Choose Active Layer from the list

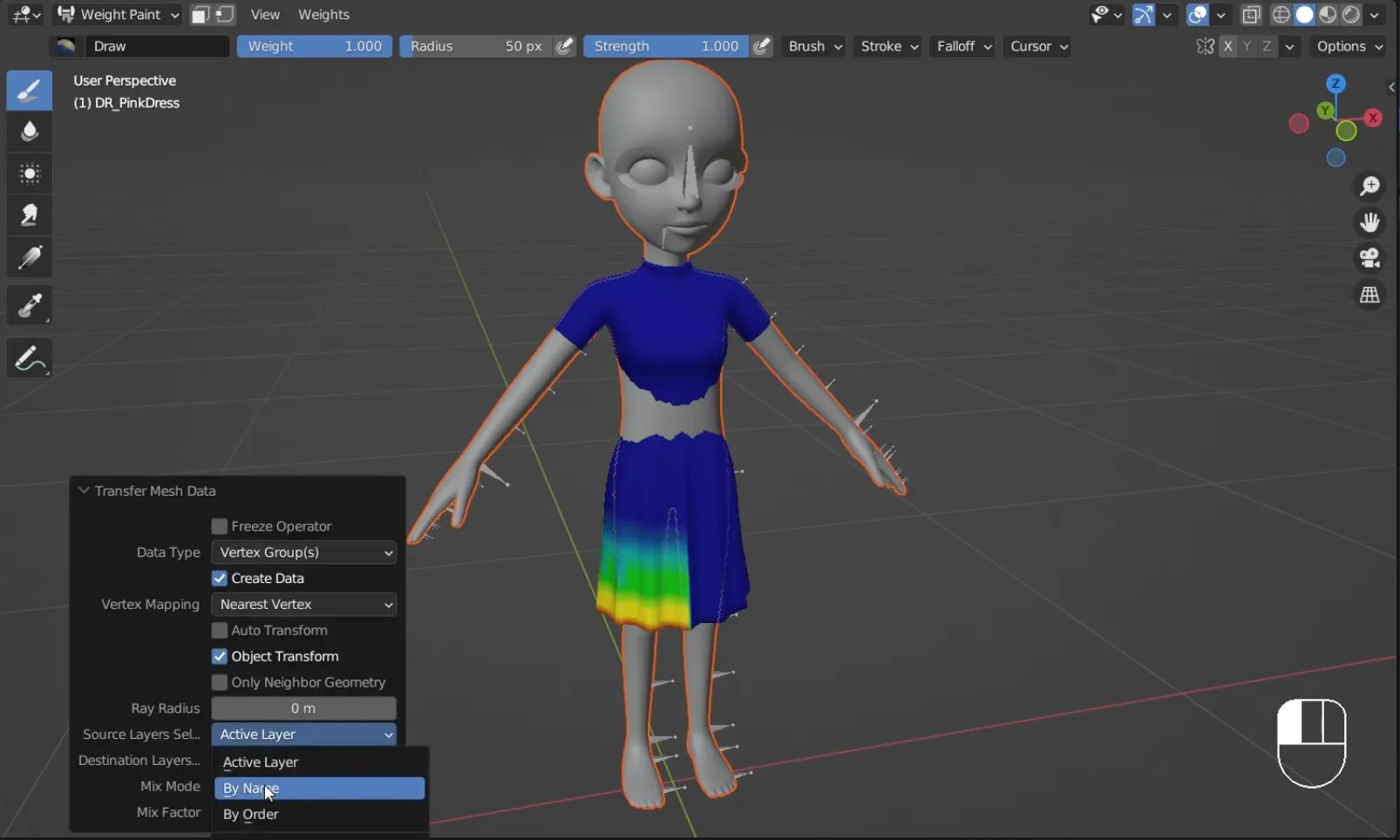pos(320,762)
